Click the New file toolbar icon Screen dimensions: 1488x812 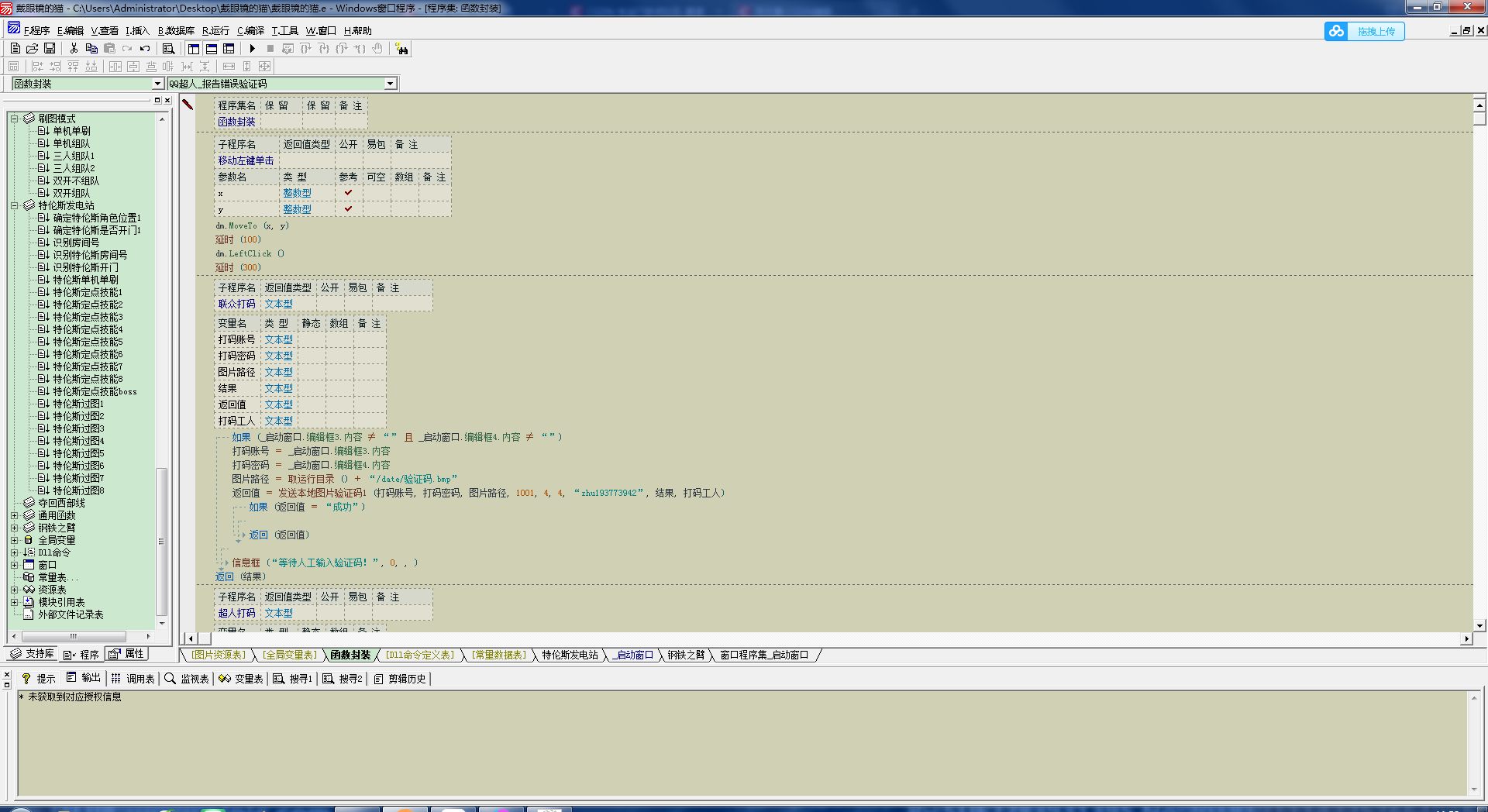[x=15, y=48]
